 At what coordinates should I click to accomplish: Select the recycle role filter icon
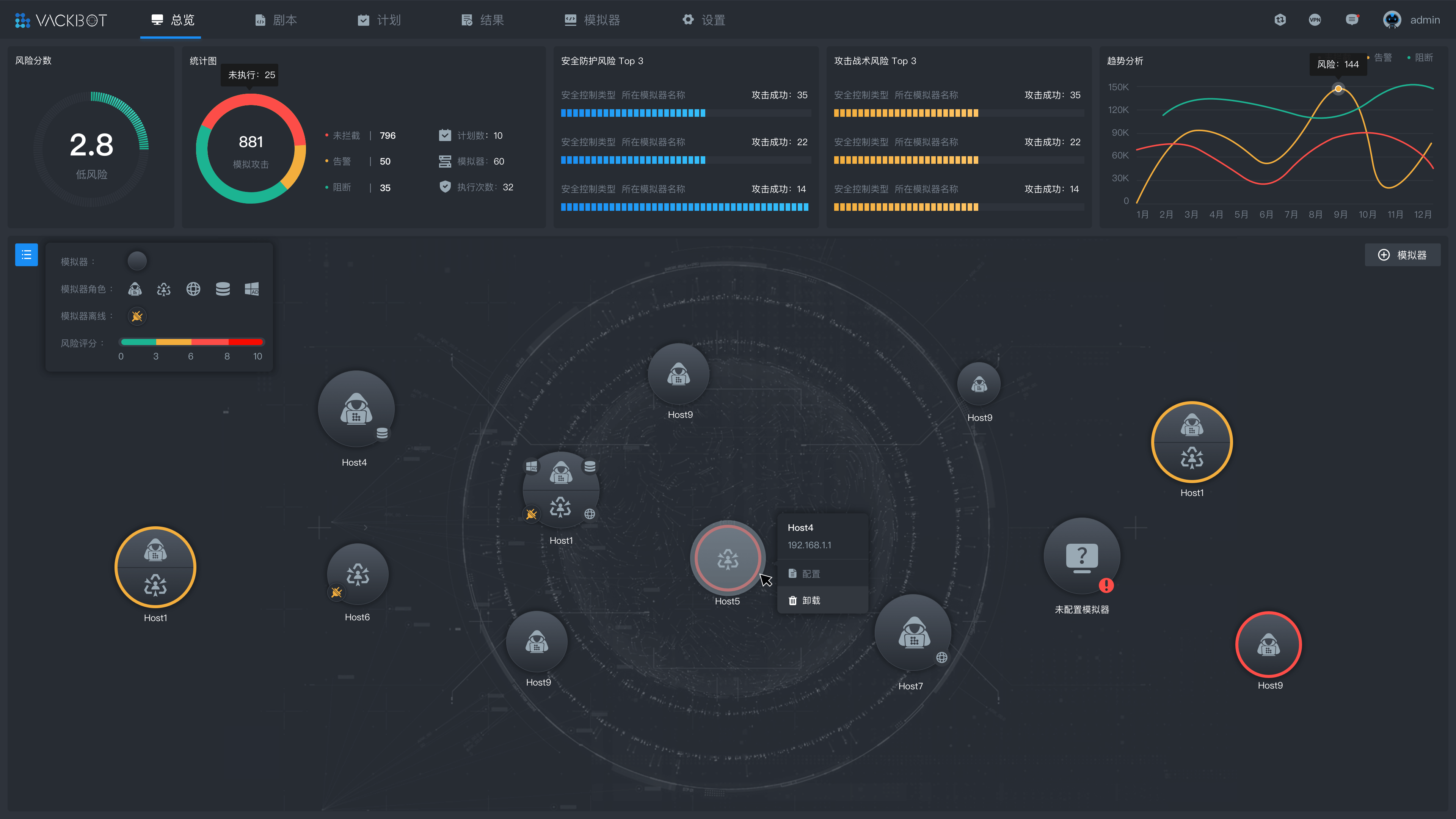pyautogui.click(x=164, y=289)
